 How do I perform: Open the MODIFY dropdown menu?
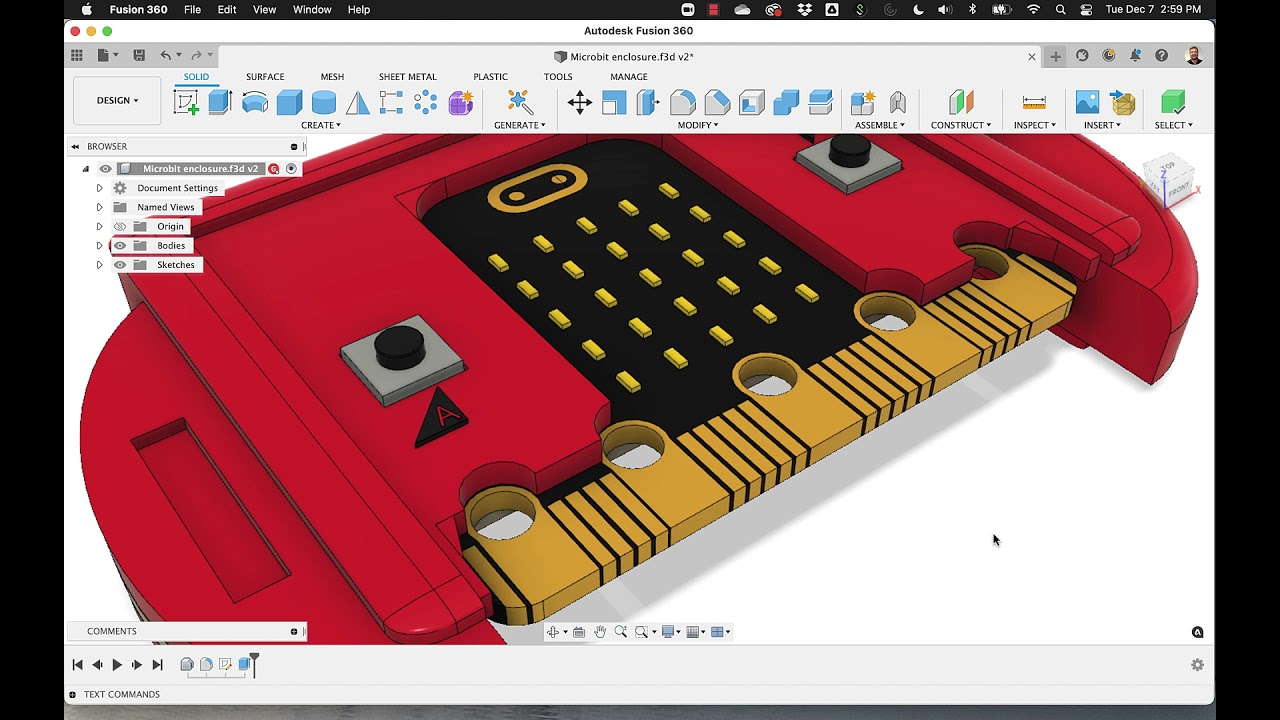coord(697,125)
